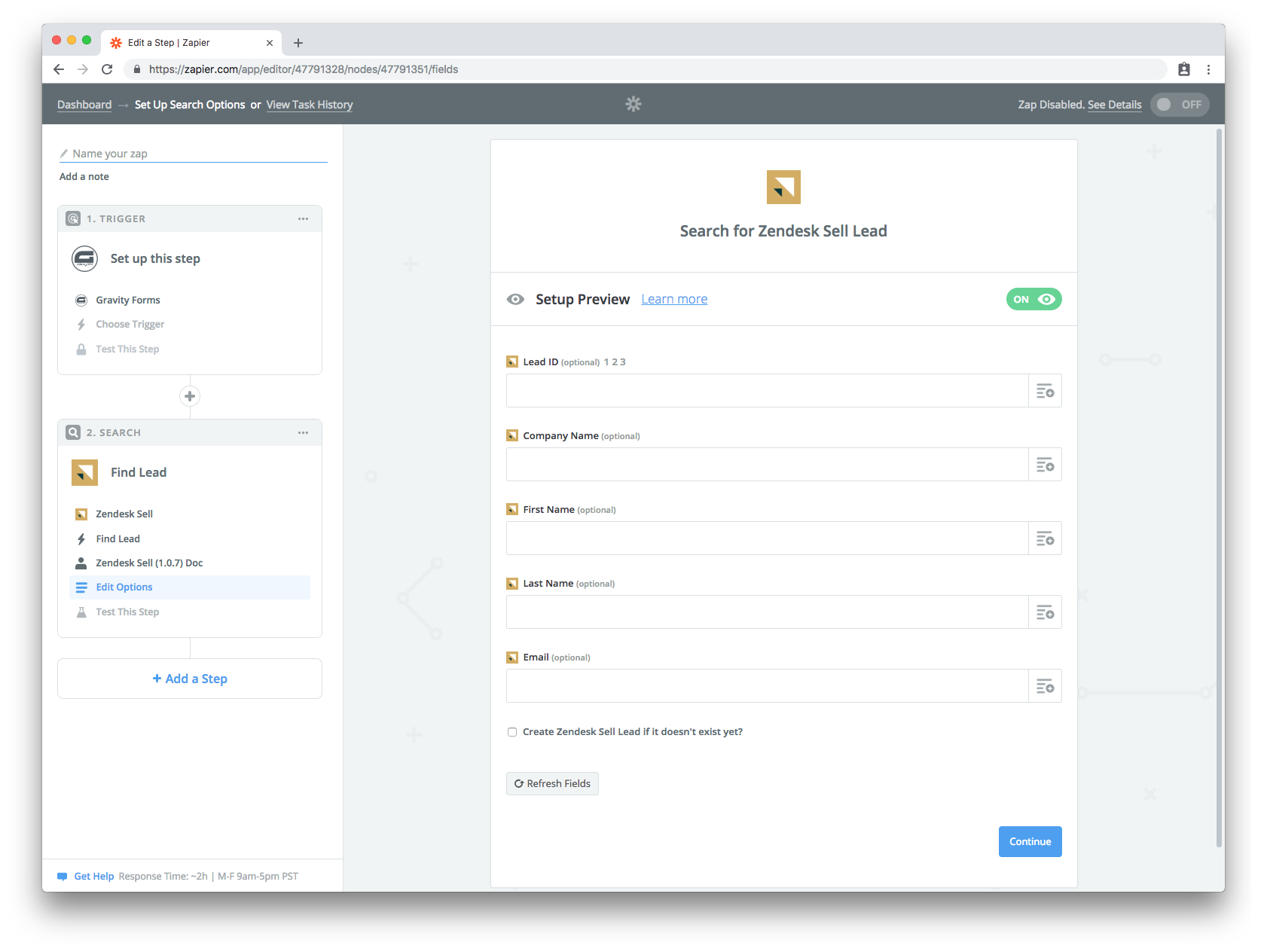1267x952 pixels.
Task: Click the browser forward arrow
Action: pyautogui.click(x=83, y=69)
